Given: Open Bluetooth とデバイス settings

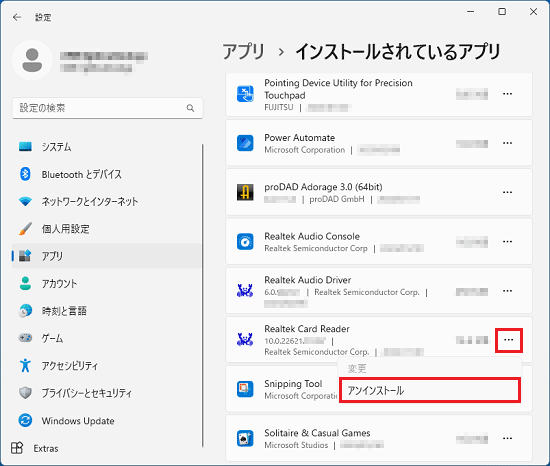Looking at the screenshot, I should [x=107, y=174].
